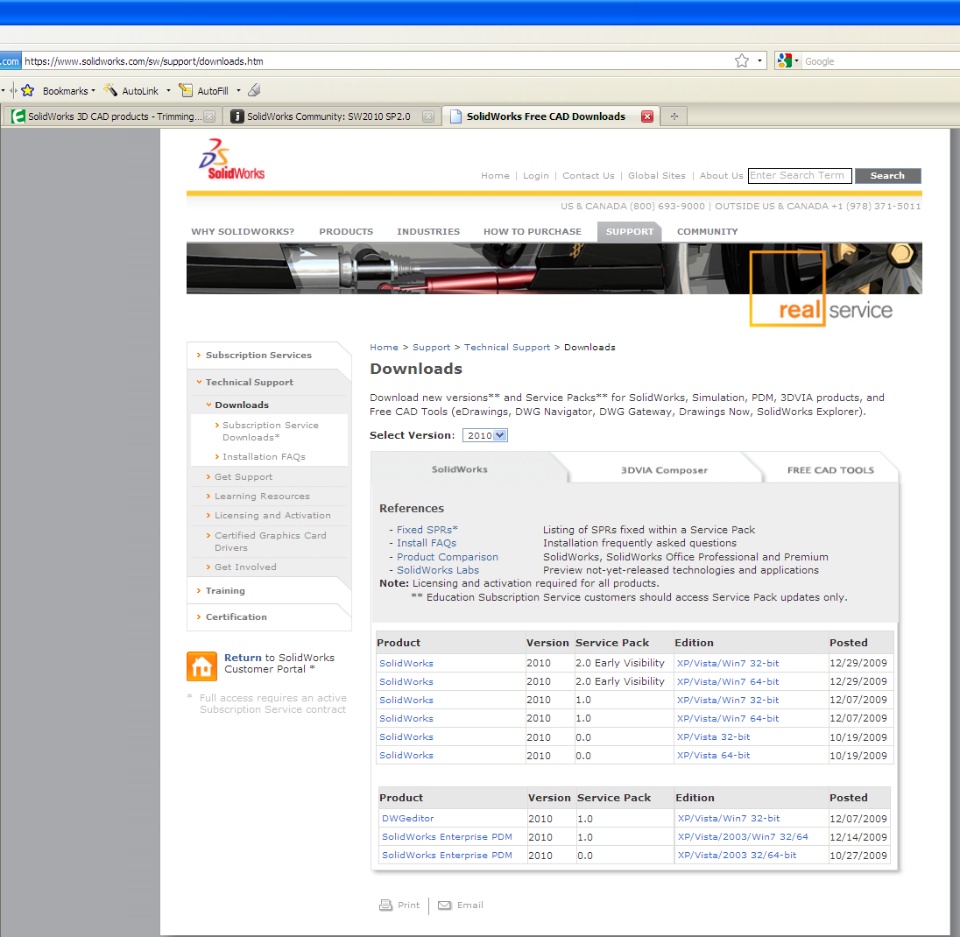The image size is (960, 937).
Task: Click in the Google search box
Action: [x=880, y=61]
